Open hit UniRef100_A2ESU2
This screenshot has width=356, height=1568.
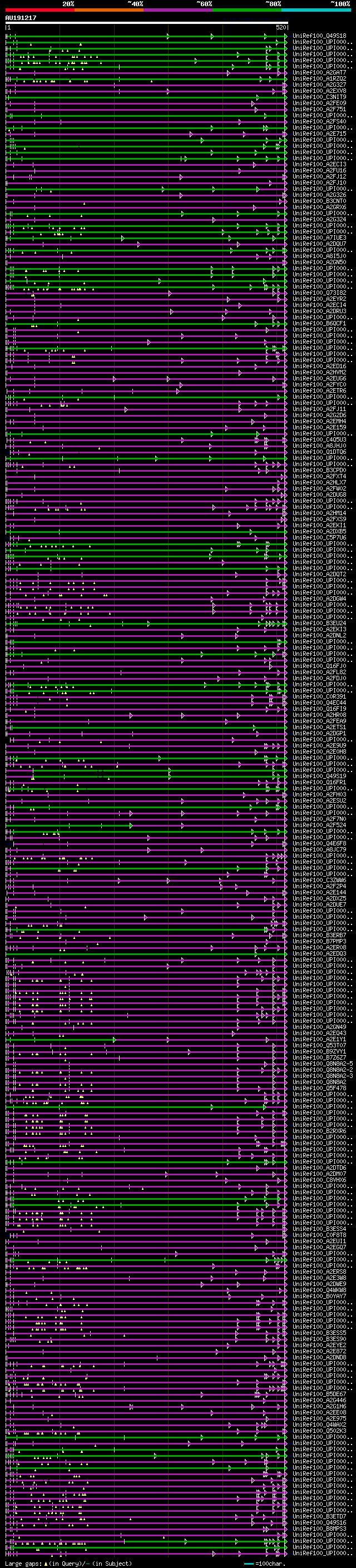point(319,800)
